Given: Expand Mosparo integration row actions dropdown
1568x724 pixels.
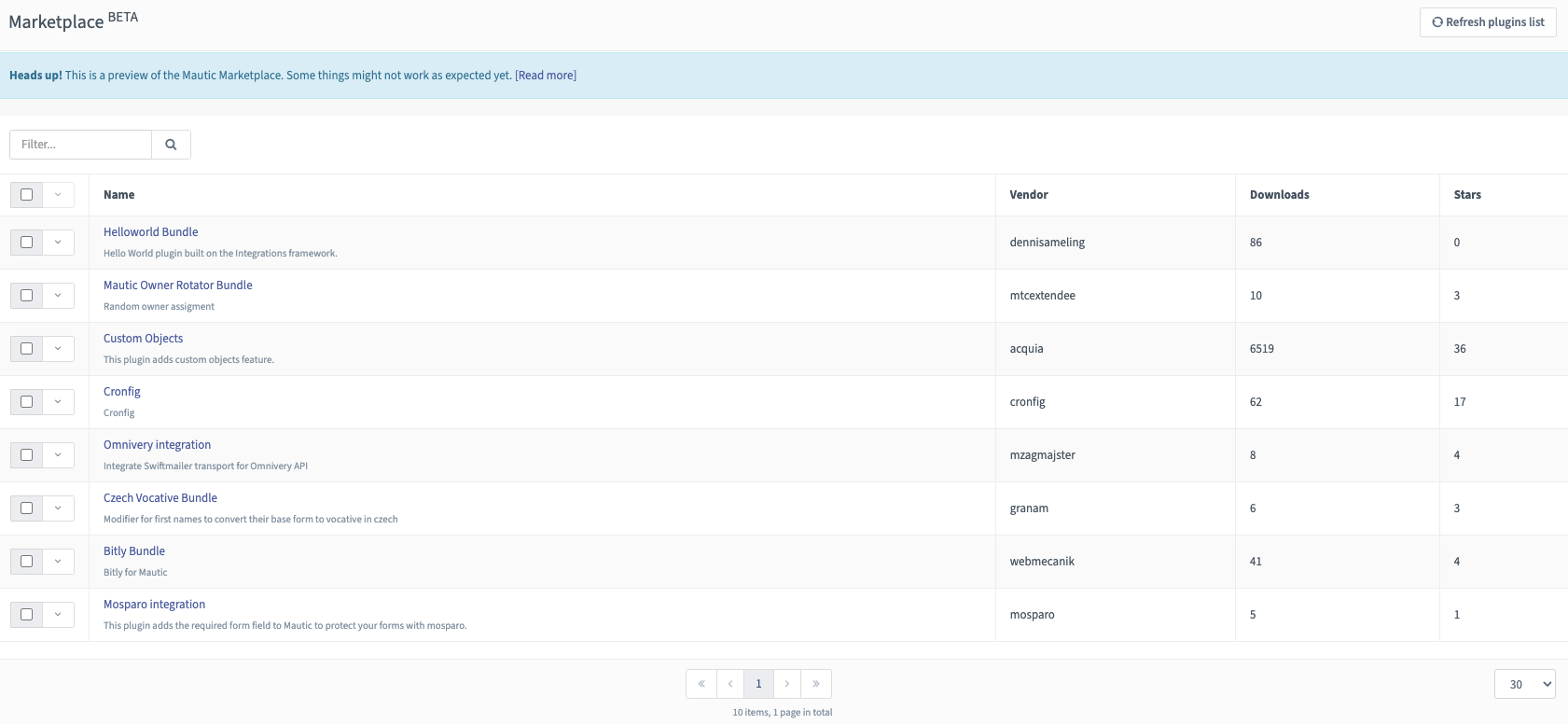Looking at the screenshot, I should point(58,615).
